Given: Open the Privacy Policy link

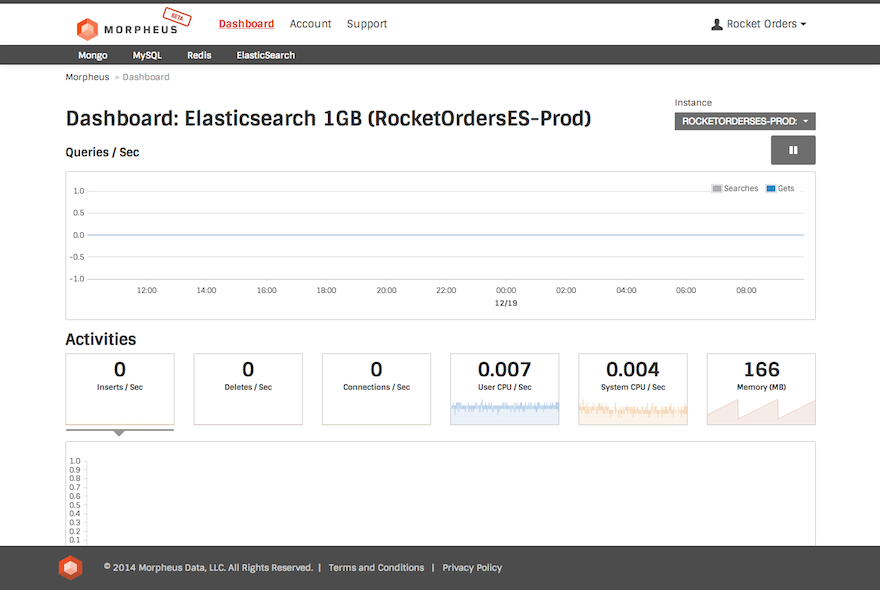Looking at the screenshot, I should click(472, 568).
